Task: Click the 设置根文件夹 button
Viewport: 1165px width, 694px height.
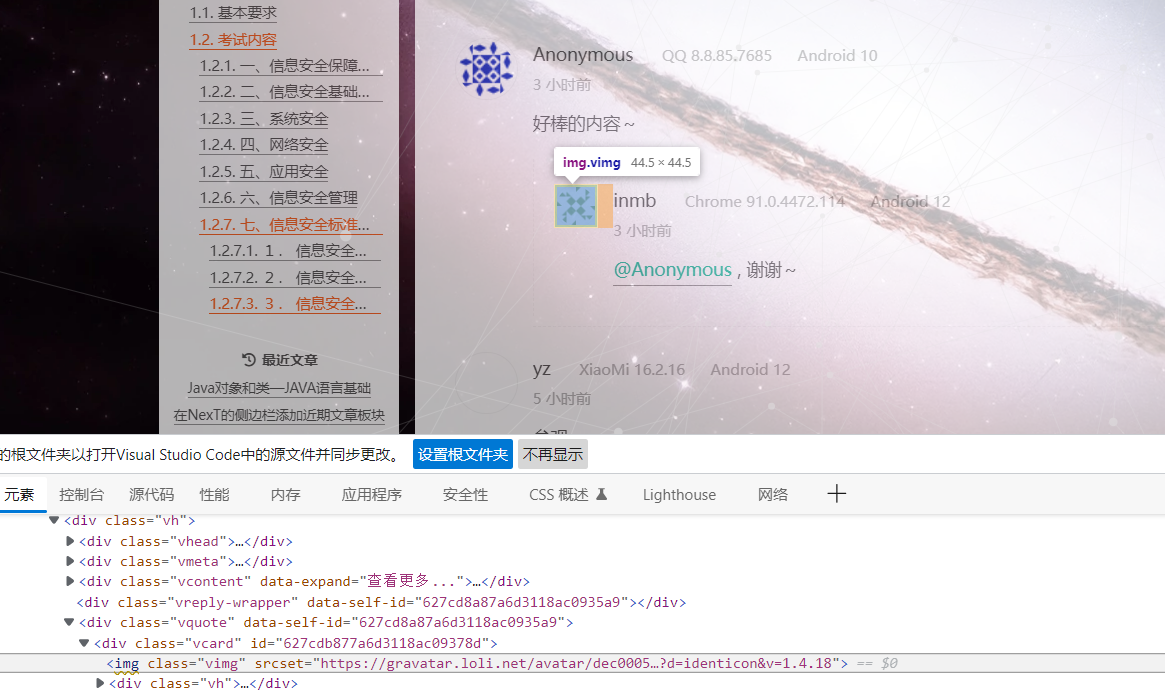Action: [462, 453]
